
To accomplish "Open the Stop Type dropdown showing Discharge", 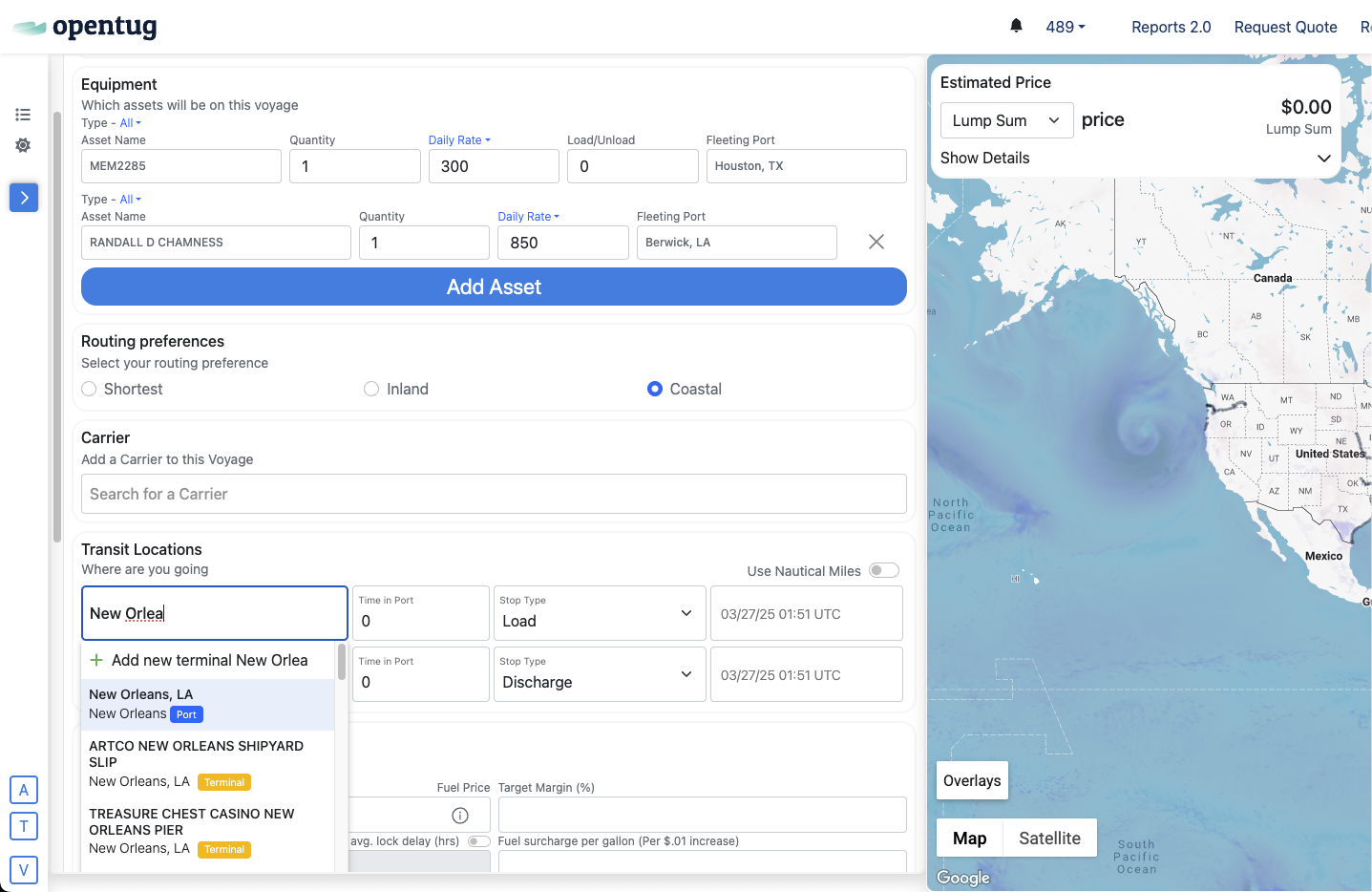I will click(x=599, y=674).
